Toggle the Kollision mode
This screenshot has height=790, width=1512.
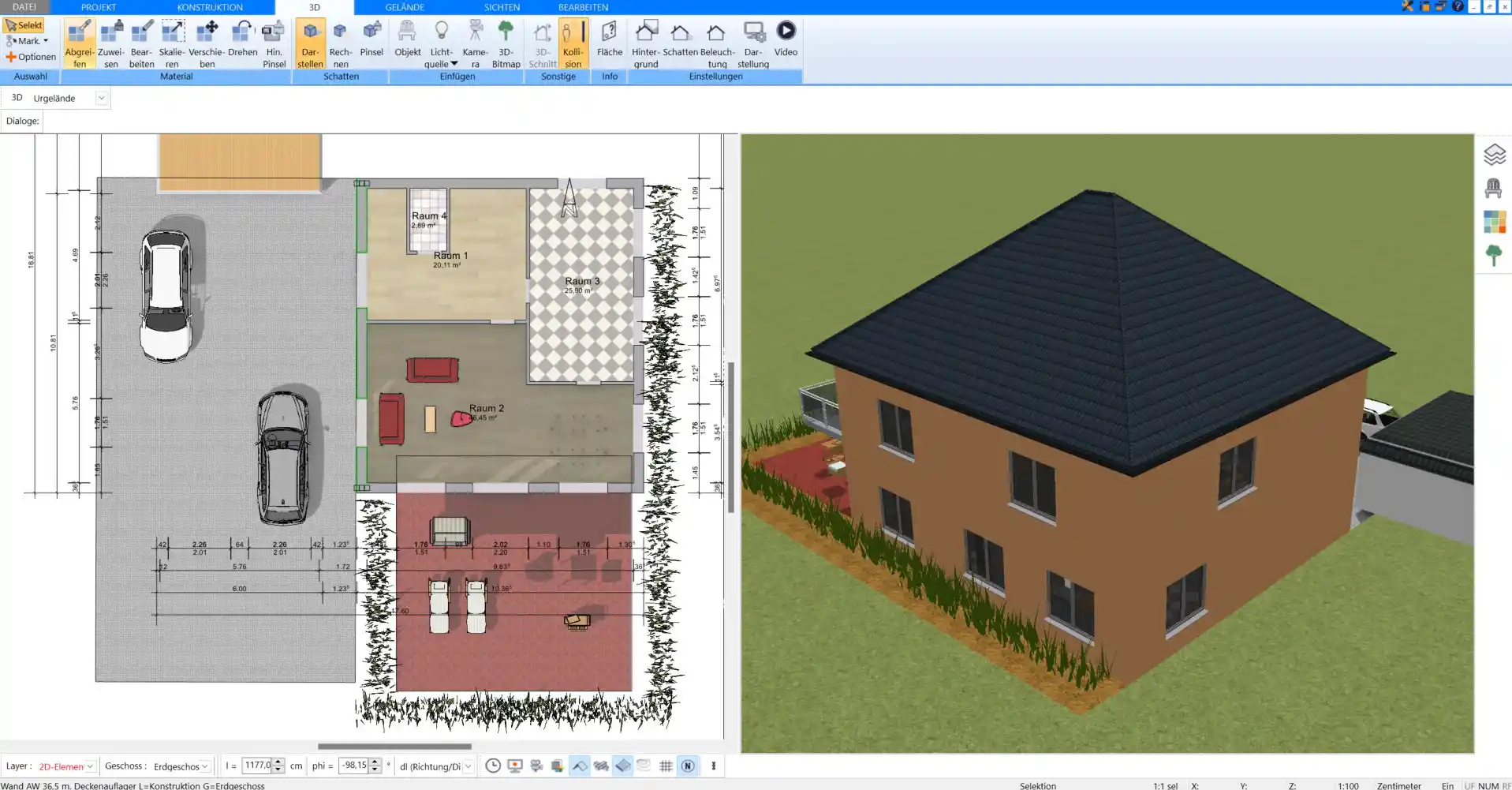573,43
